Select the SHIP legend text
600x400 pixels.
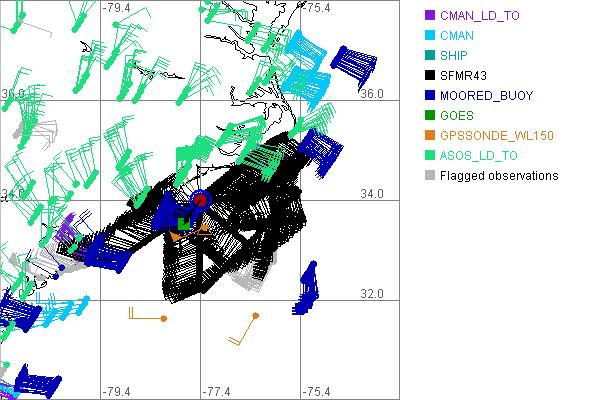point(456,55)
